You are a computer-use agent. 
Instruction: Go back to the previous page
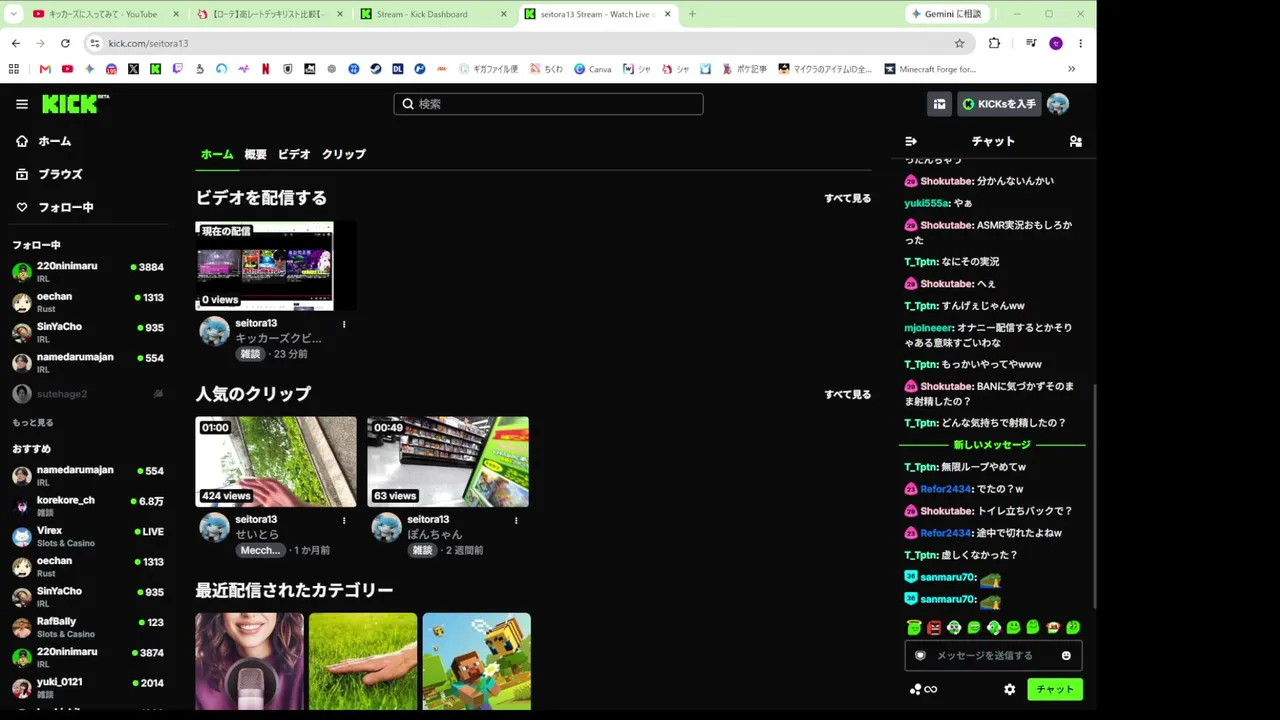[x=16, y=43]
